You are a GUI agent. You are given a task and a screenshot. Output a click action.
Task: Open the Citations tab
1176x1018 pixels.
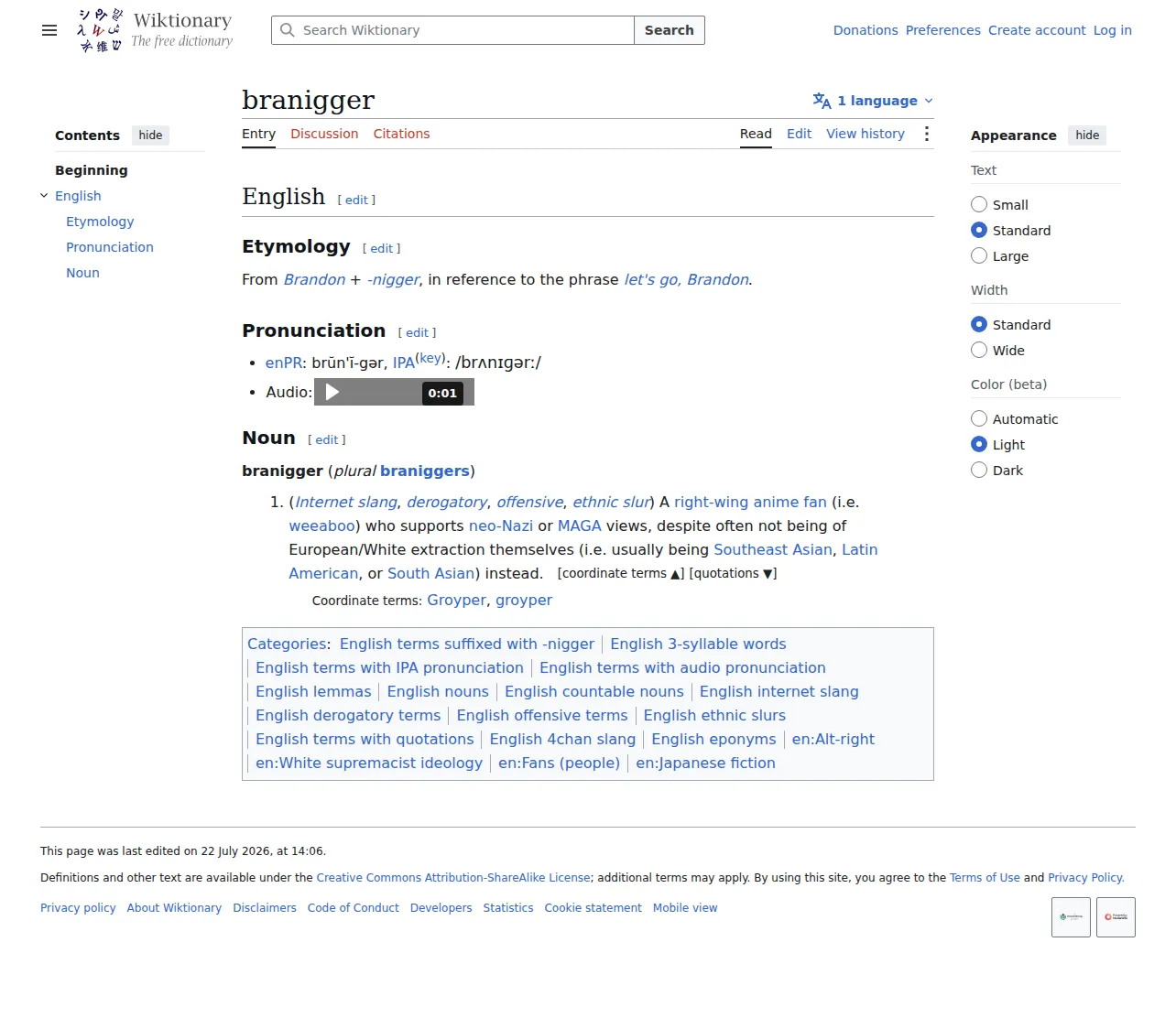pos(401,134)
